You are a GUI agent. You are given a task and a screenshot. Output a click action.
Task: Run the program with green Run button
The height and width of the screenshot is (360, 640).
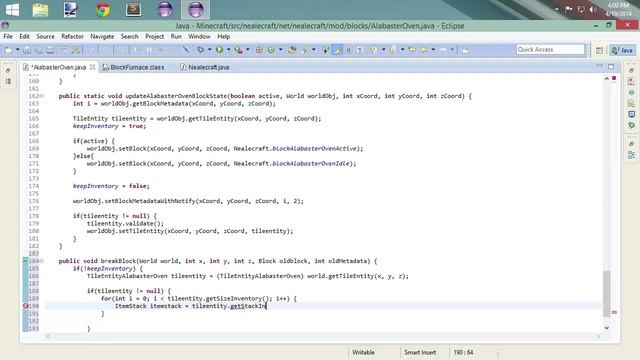(219, 50)
